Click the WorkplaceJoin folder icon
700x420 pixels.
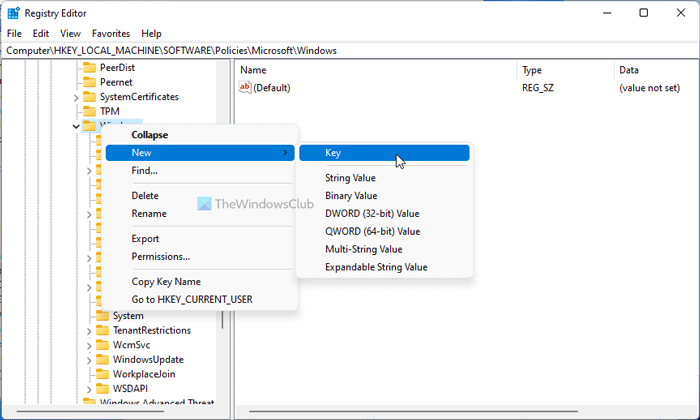(103, 374)
